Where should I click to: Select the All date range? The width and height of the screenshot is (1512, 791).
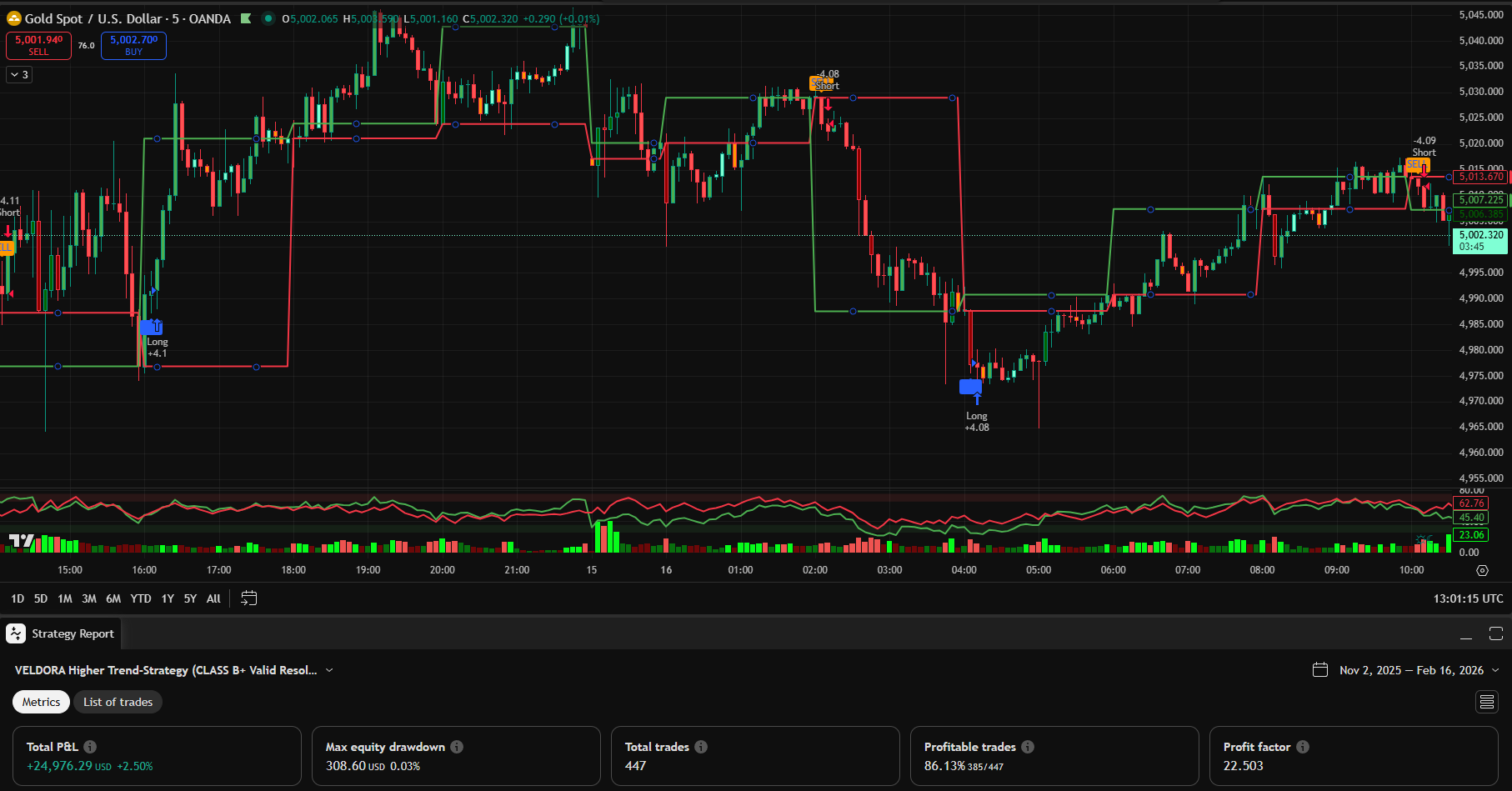213,598
